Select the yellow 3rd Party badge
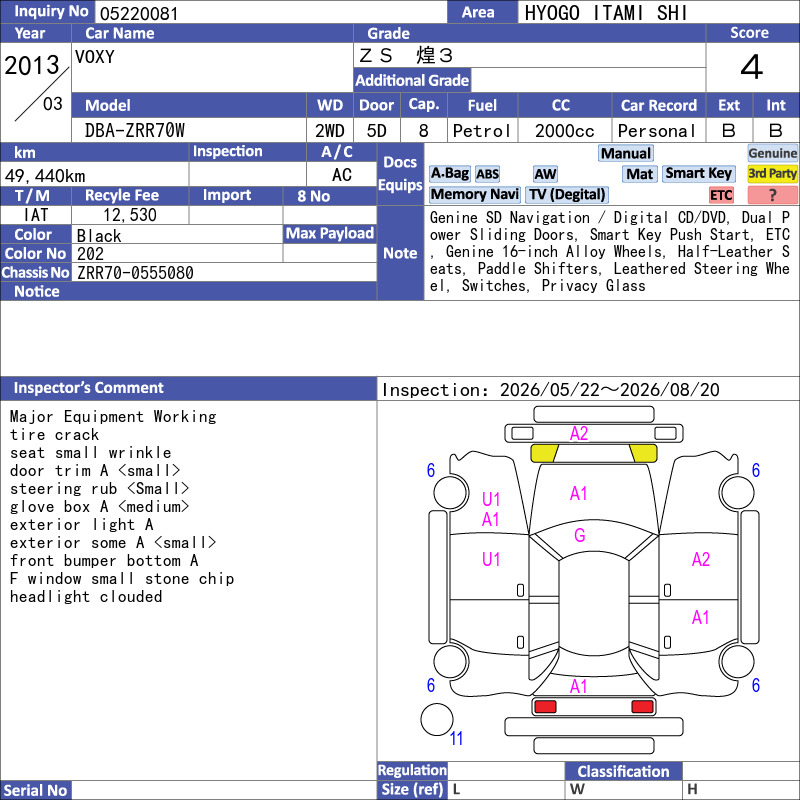 click(772, 174)
